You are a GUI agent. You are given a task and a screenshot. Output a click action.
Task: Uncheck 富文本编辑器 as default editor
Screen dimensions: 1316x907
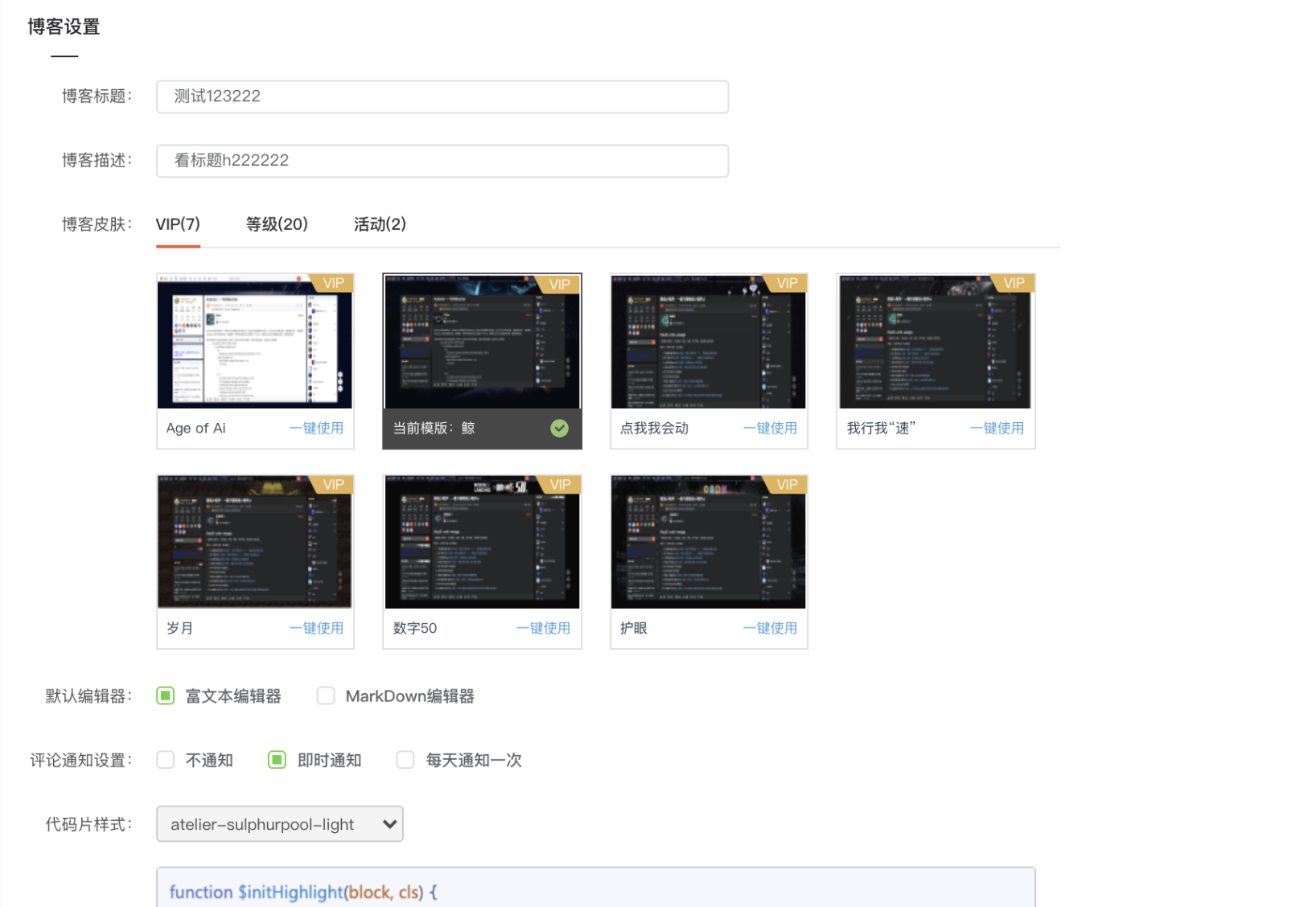pos(165,696)
